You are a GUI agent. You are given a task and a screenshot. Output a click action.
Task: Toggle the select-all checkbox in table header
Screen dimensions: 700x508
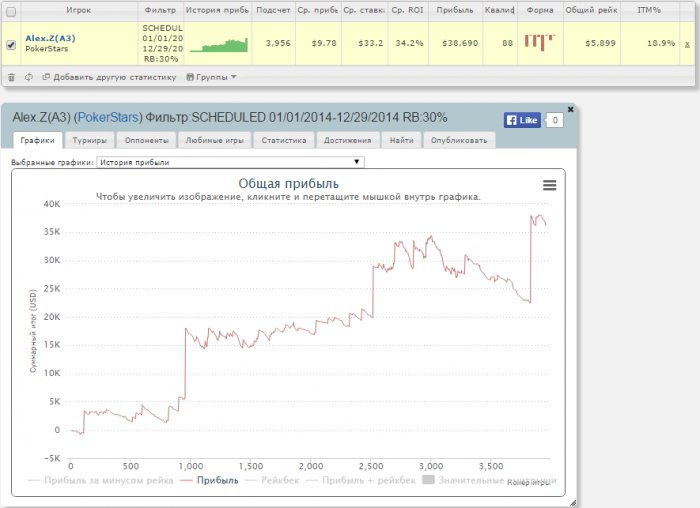pos(11,12)
